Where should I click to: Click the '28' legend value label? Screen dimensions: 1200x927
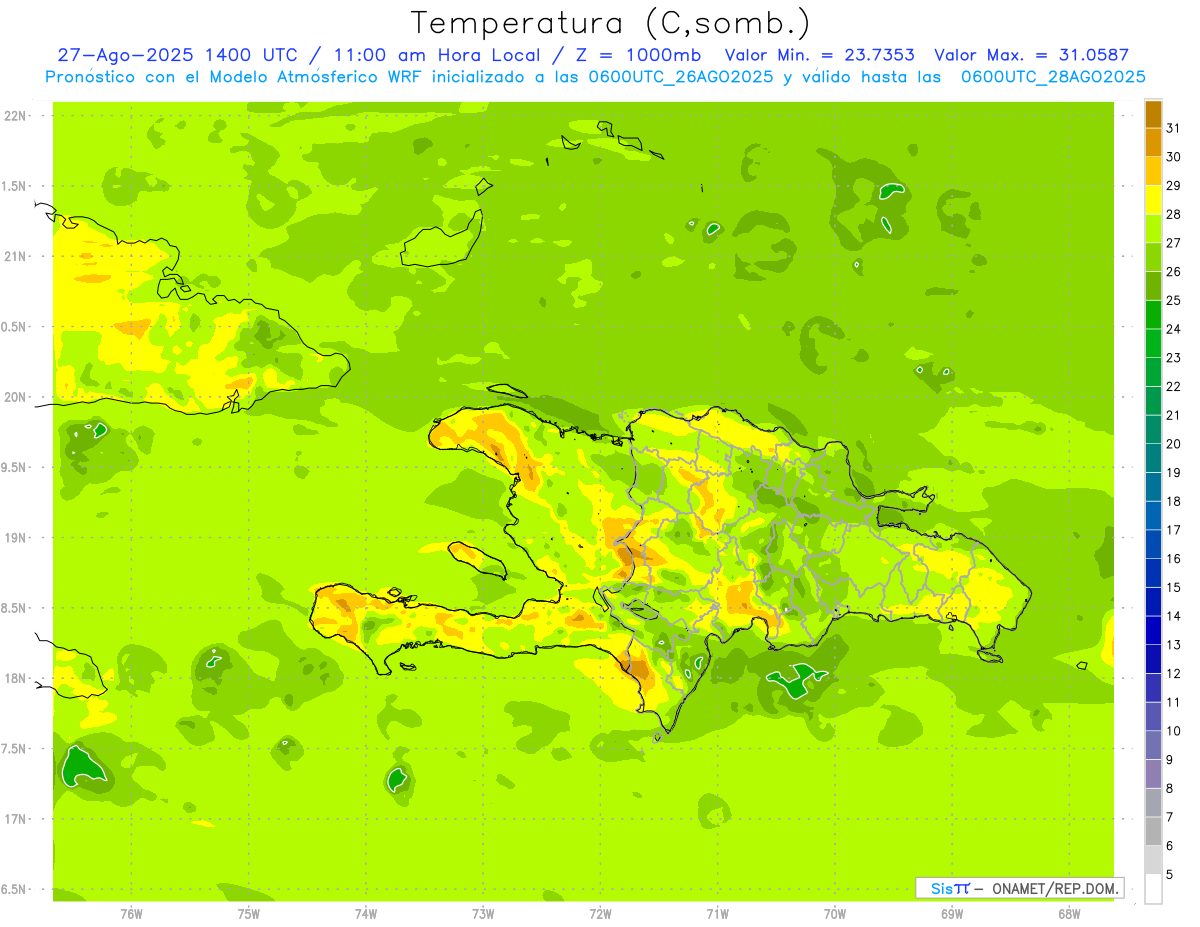1174,214
